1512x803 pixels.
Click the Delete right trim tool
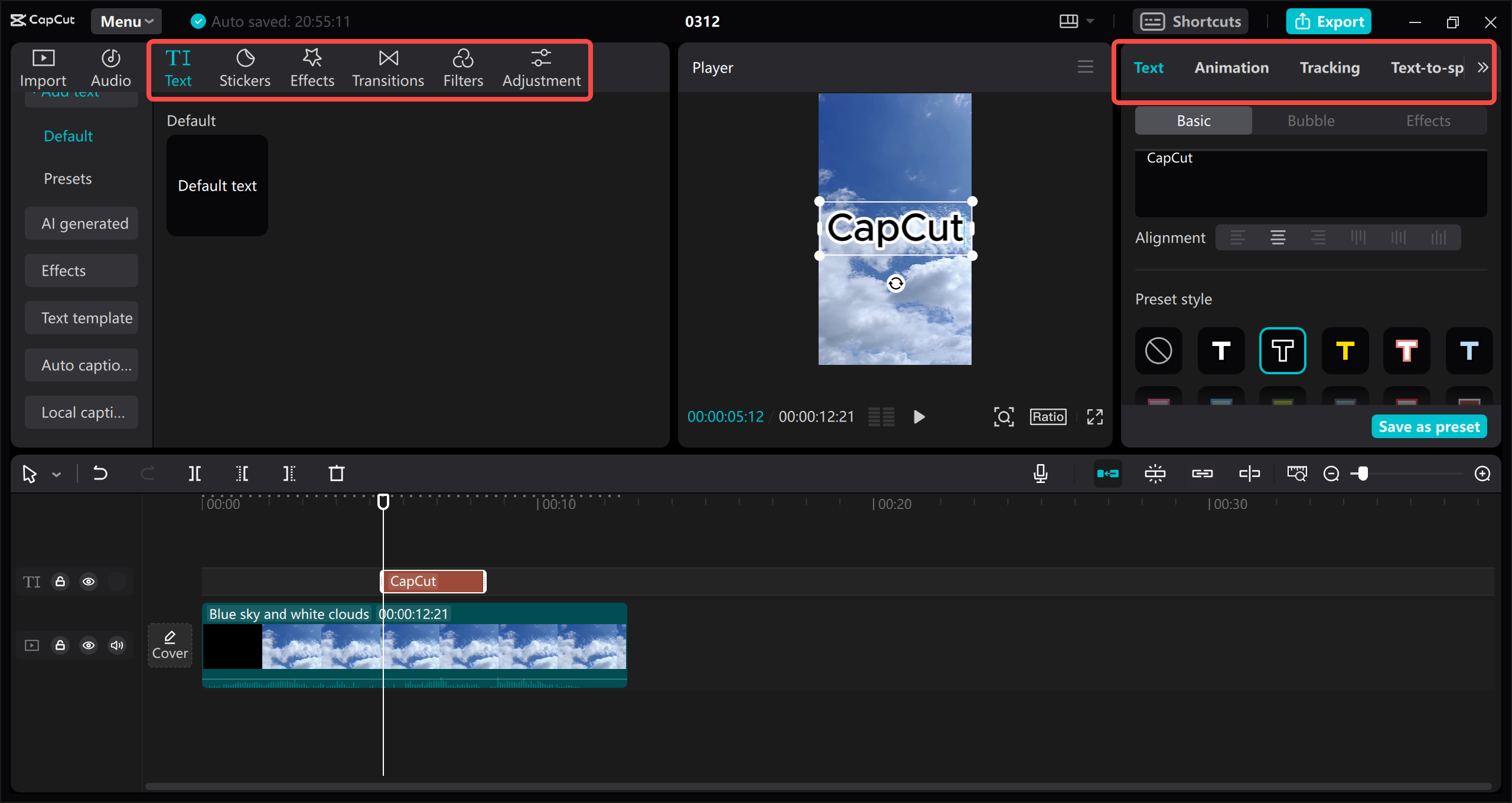[289, 474]
